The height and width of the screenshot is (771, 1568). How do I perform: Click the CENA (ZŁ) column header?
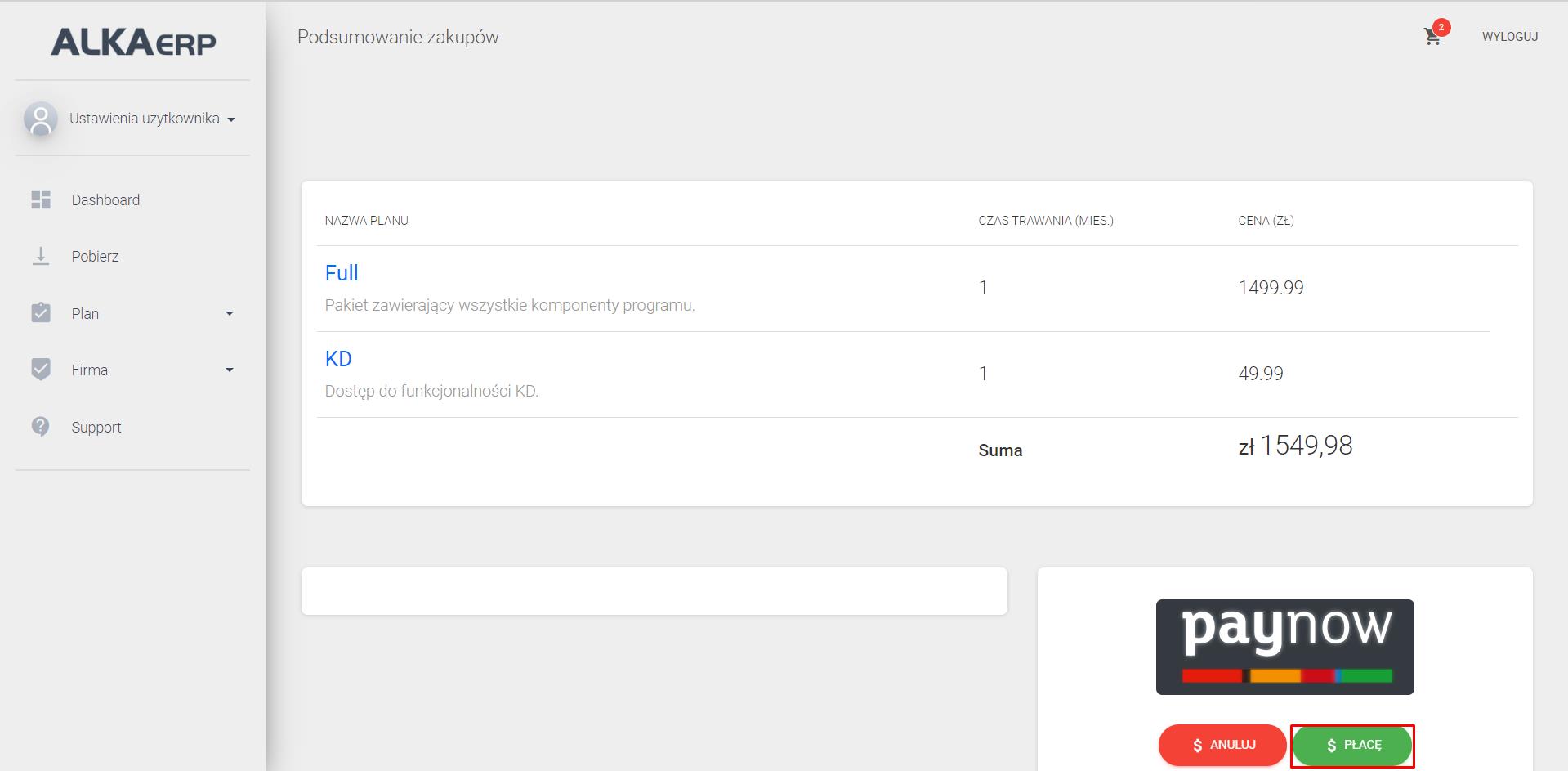1266,221
